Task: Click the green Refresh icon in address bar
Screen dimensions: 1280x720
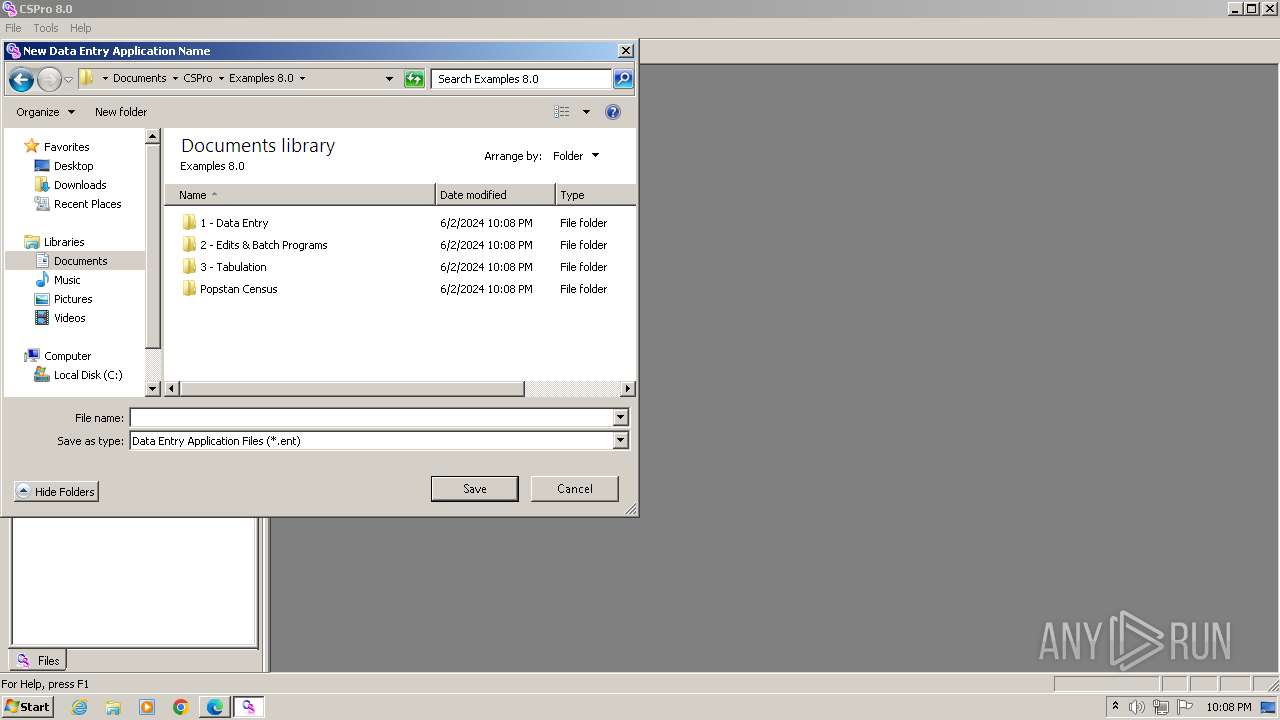Action: [414, 79]
